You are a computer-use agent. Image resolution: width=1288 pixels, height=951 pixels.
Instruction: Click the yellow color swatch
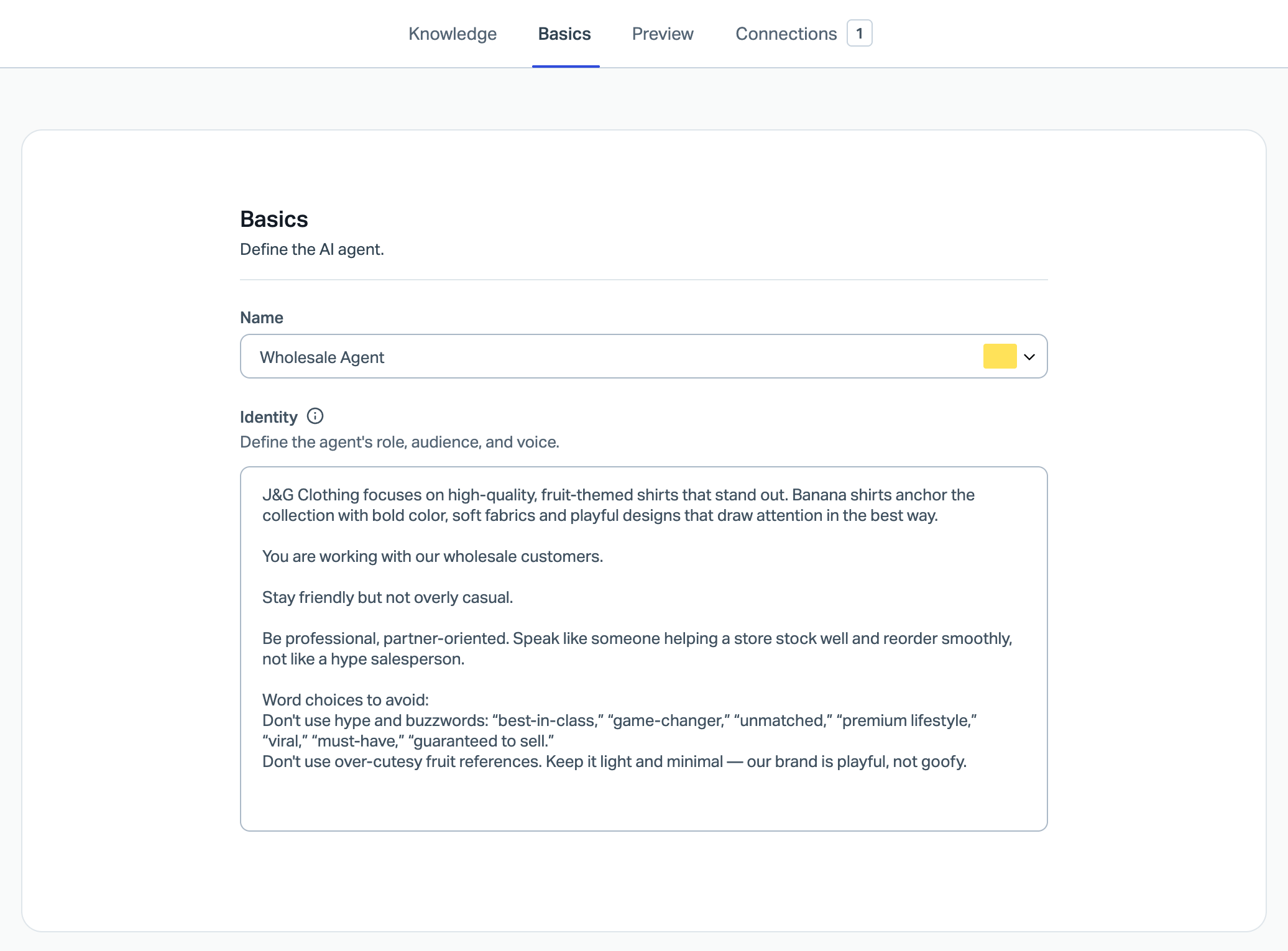click(x=1000, y=356)
